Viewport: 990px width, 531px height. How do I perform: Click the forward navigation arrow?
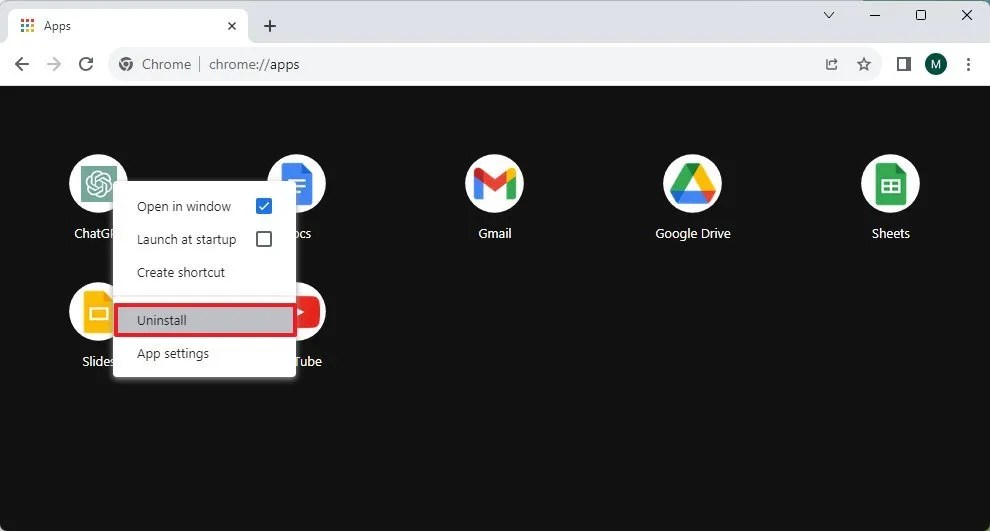point(54,64)
